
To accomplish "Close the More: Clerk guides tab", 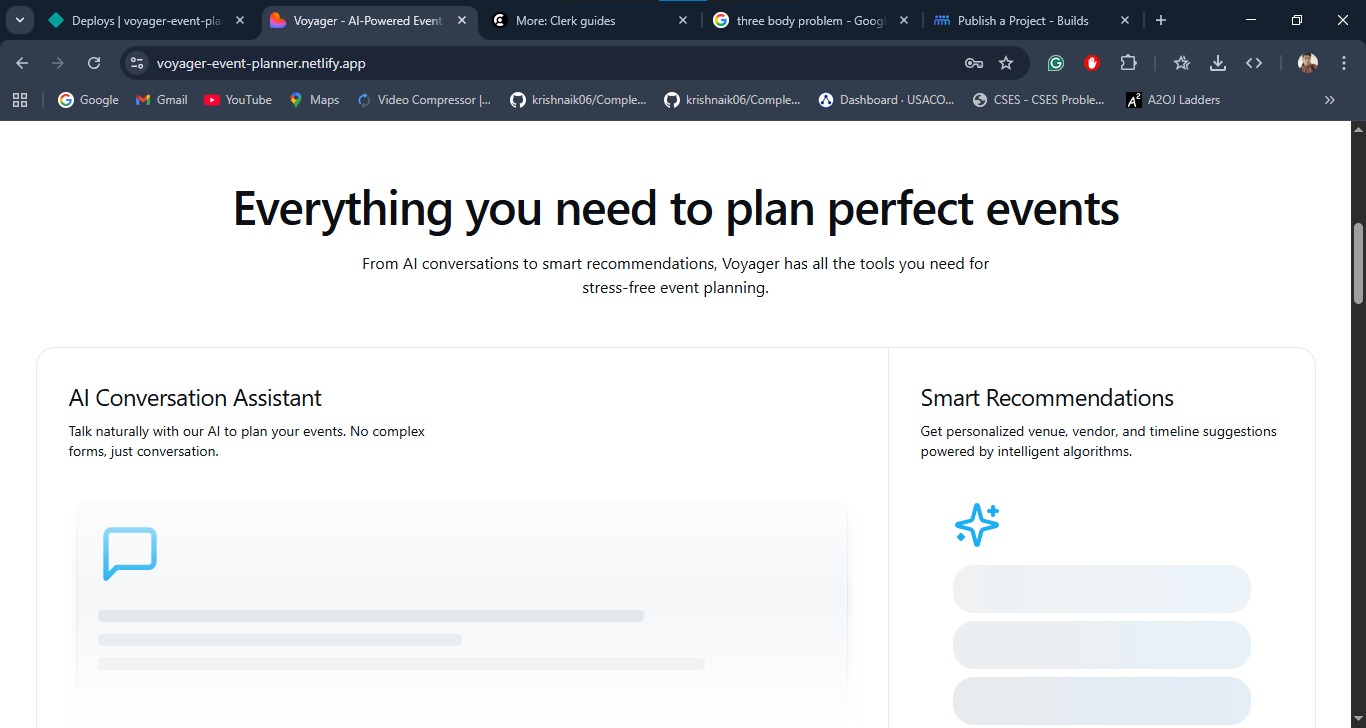I will [683, 20].
